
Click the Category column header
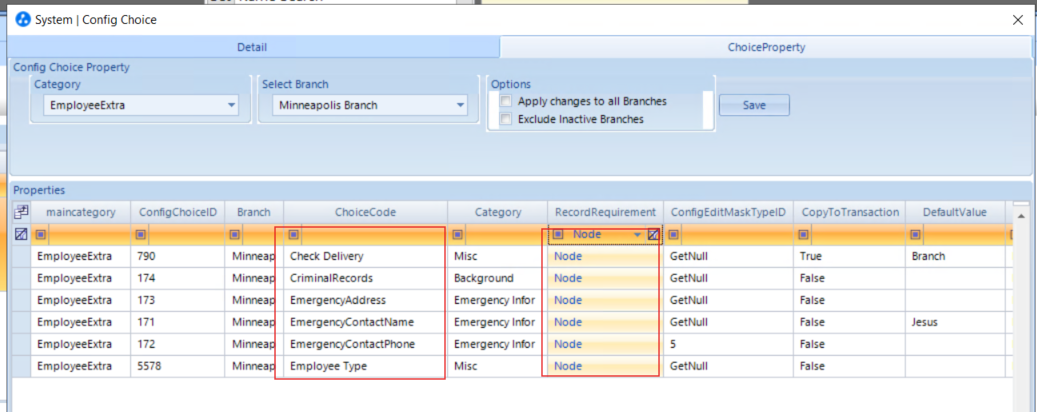(497, 212)
